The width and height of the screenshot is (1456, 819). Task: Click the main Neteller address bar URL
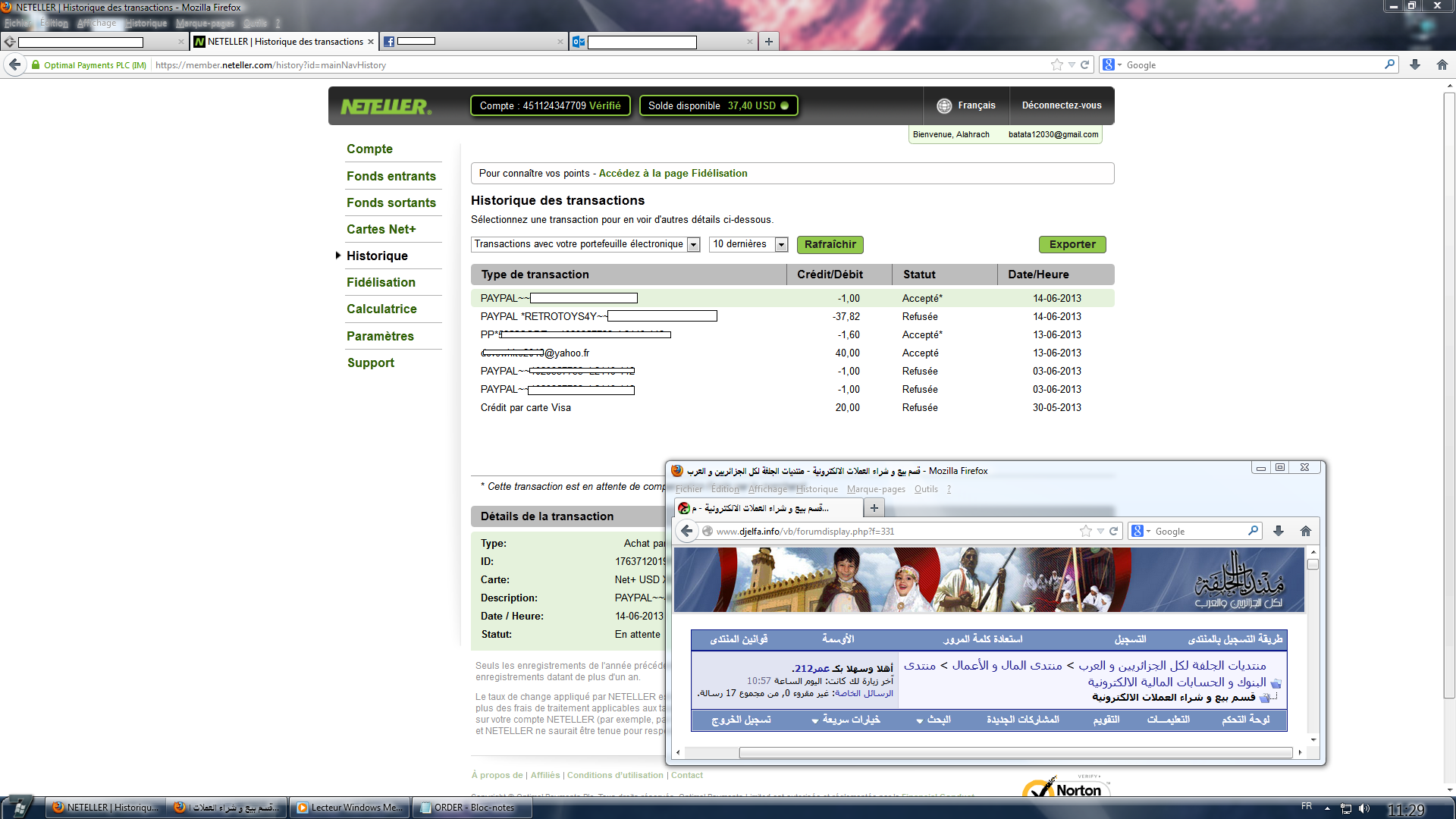(x=271, y=65)
